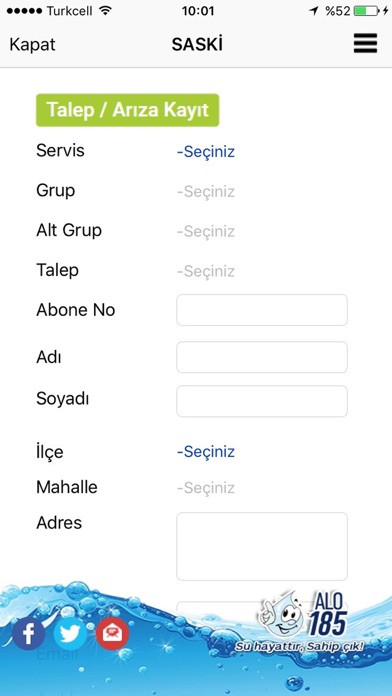Tap the Talep / Arıza Kayıt green header
This screenshot has width=392, height=696.
click(127, 110)
